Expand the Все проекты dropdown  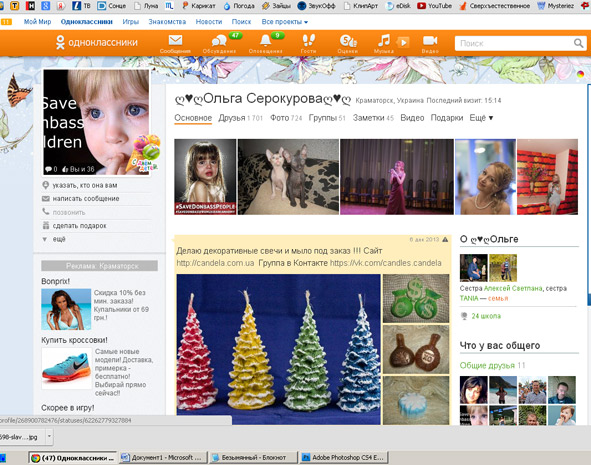point(285,22)
